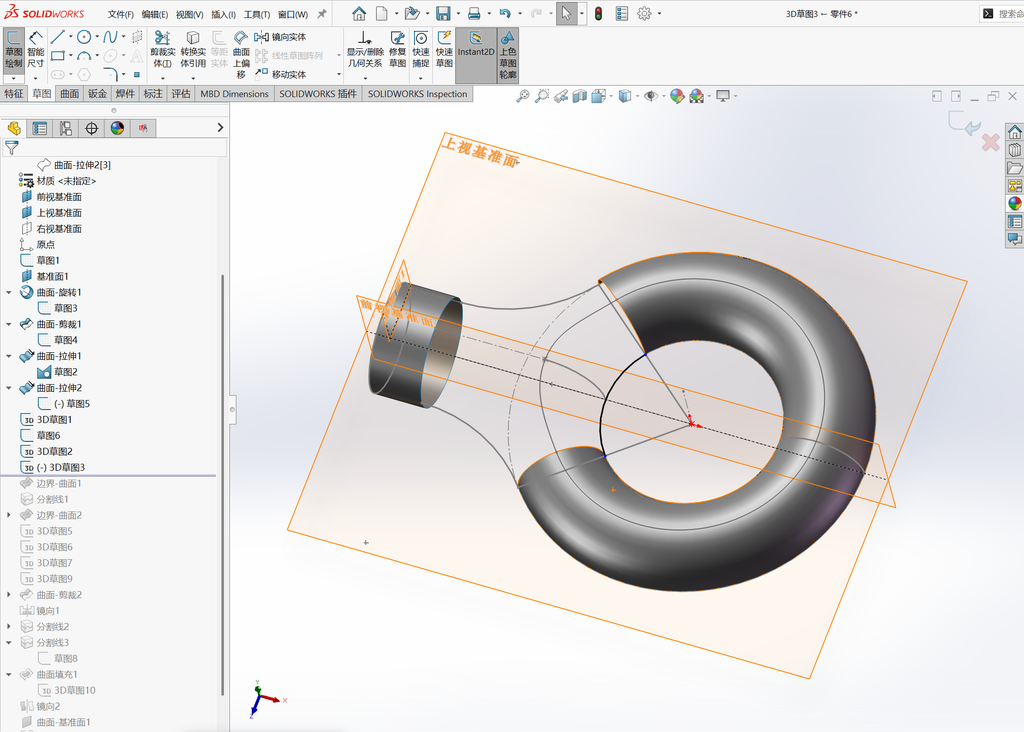Select the Smart Dimension tool
The width and height of the screenshot is (1024, 732).
tap(35, 50)
